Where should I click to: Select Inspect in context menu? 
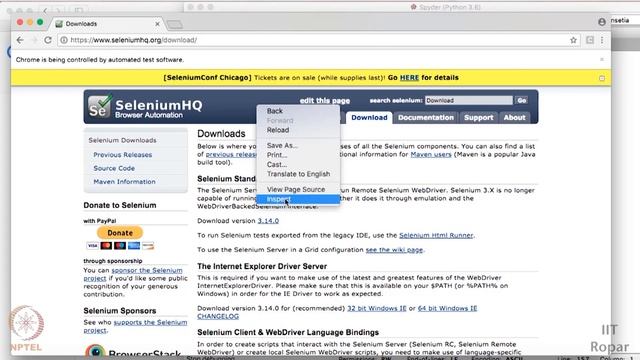pyautogui.click(x=298, y=199)
